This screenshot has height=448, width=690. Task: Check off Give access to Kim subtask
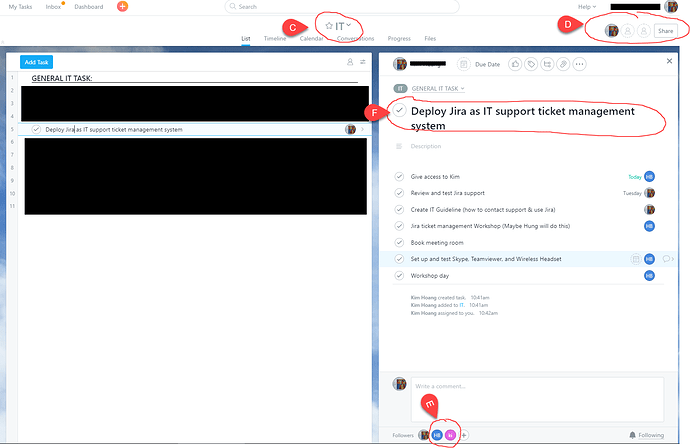pos(399,176)
